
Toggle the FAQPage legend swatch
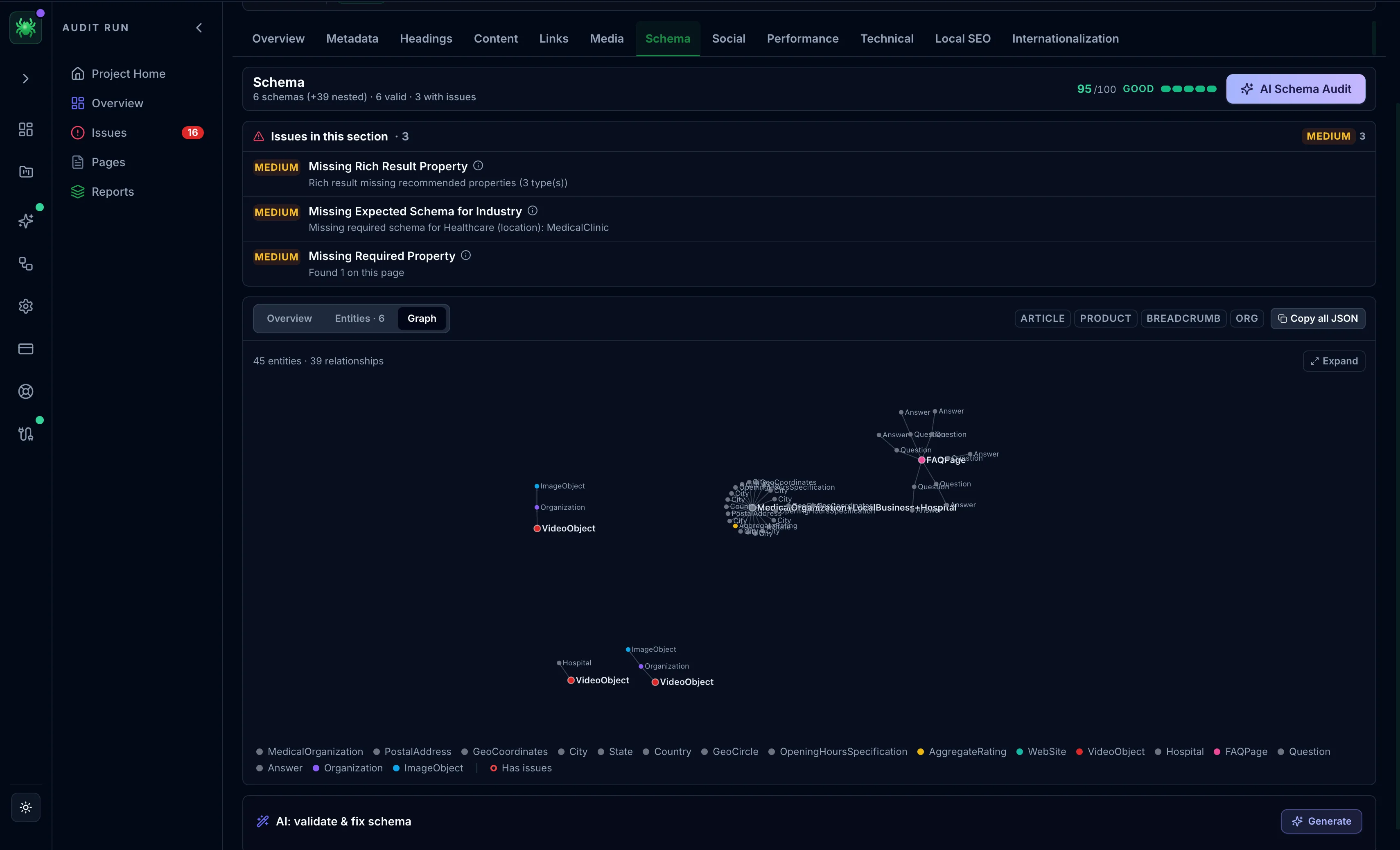pos(1217,752)
